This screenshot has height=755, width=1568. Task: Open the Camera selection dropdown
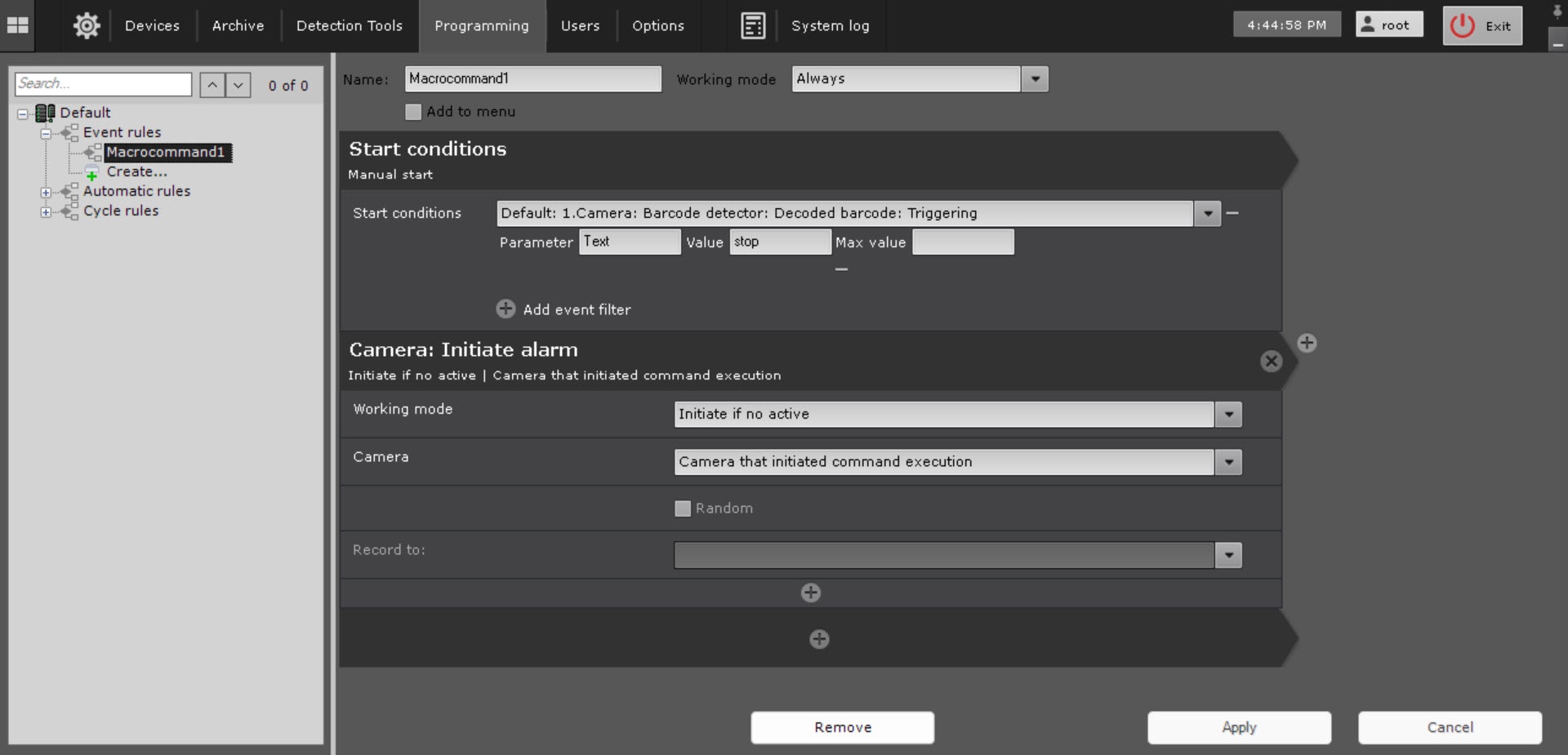(x=1227, y=462)
